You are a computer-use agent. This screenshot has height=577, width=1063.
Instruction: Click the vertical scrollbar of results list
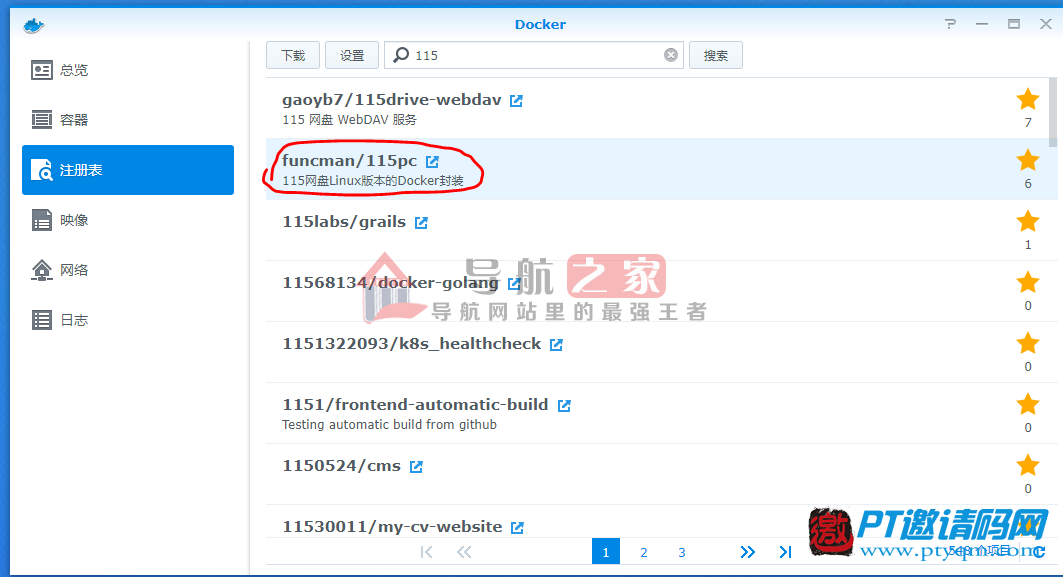tap(1053, 113)
